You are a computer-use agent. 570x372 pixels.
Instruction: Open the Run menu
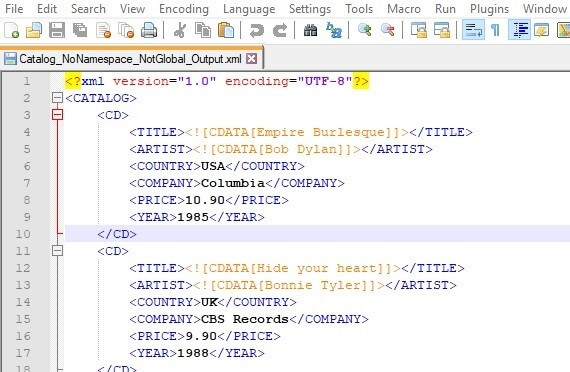click(x=445, y=9)
